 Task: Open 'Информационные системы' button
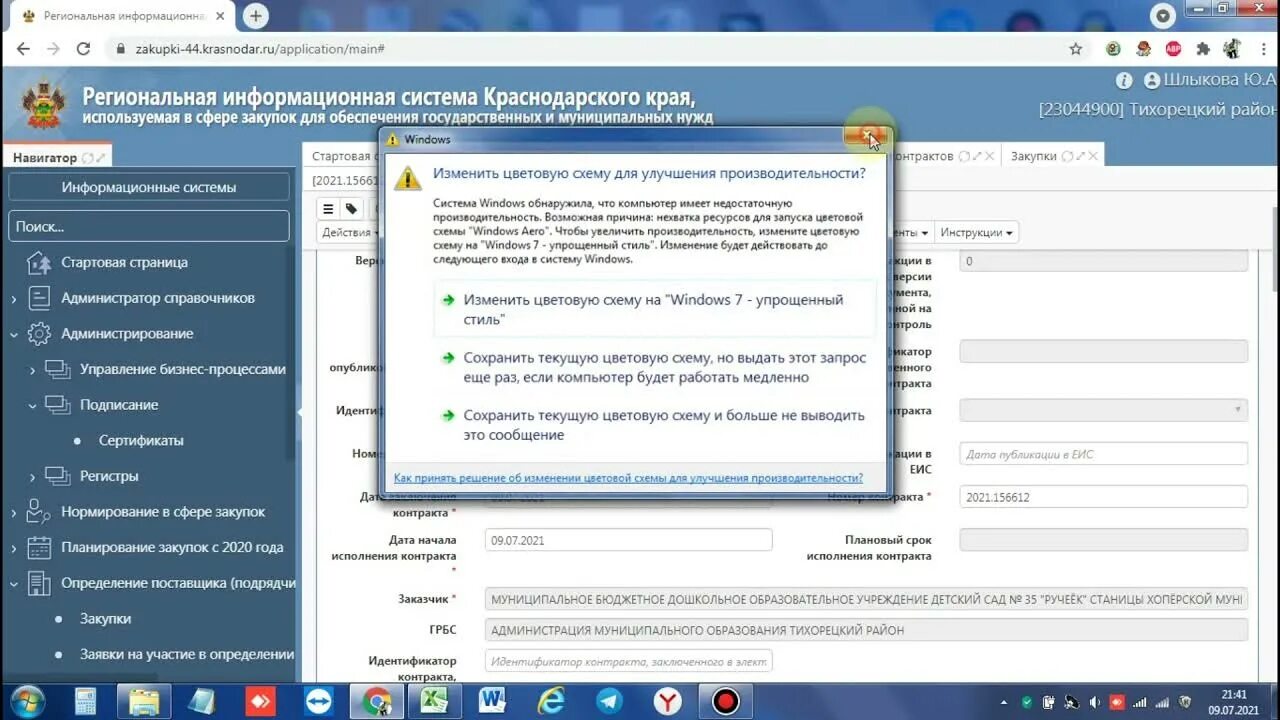(x=149, y=187)
